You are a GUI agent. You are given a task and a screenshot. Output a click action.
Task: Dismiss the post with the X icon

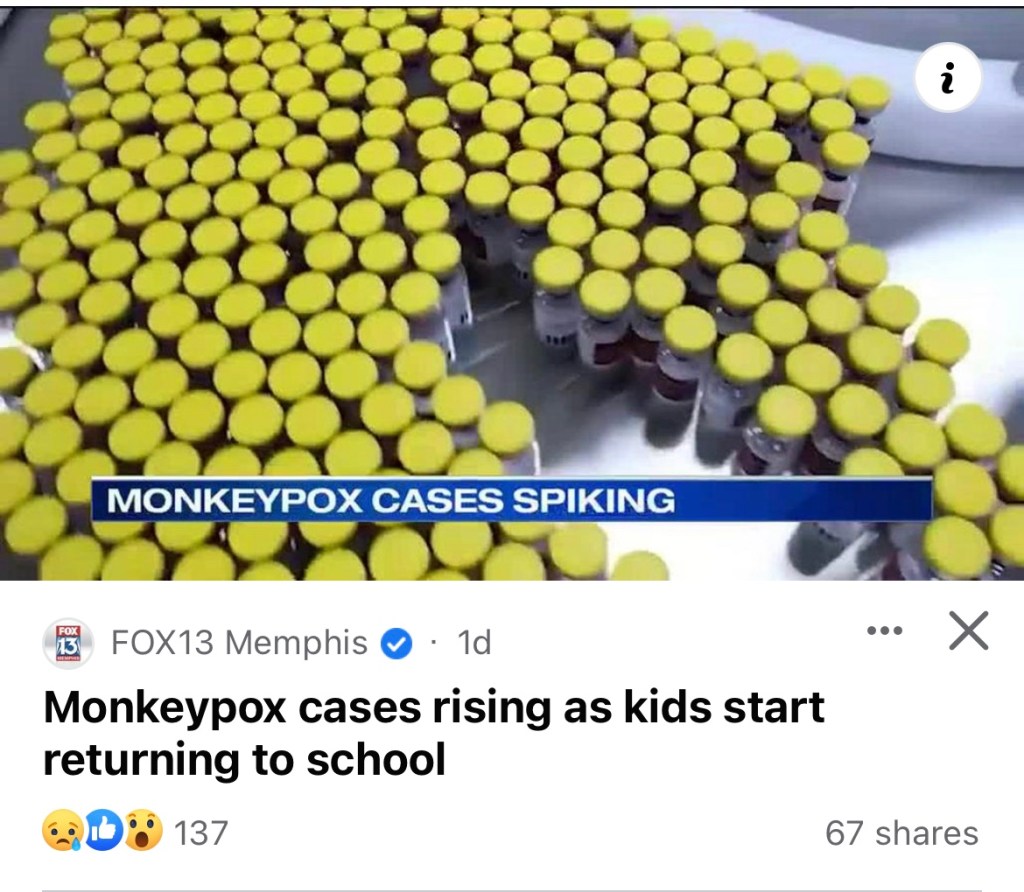968,631
